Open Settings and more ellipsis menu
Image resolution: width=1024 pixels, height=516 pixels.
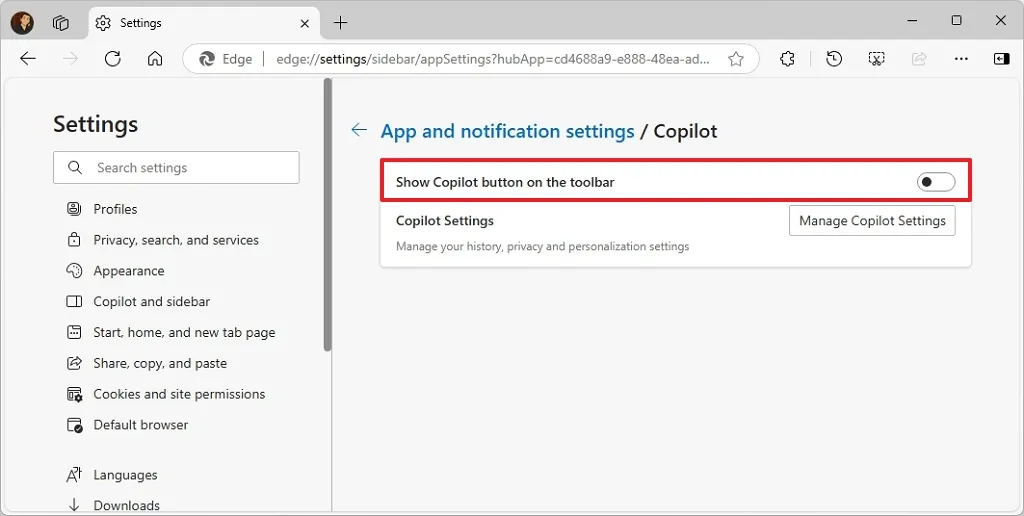[961, 59]
